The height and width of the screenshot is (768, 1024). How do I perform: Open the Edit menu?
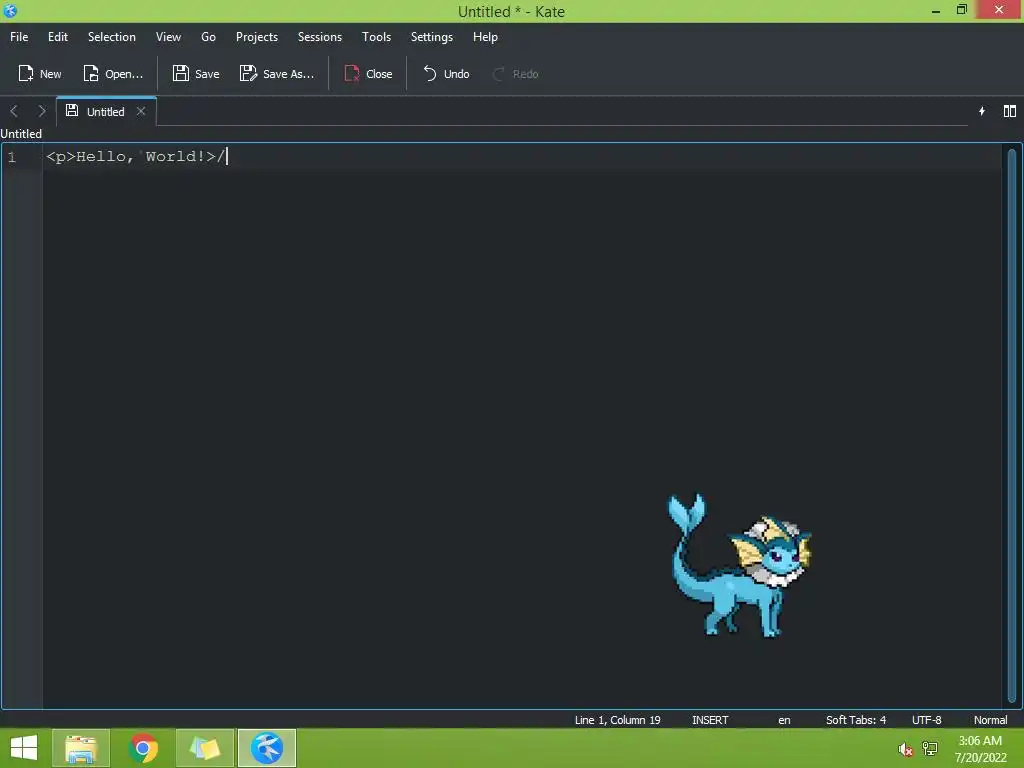(x=57, y=37)
